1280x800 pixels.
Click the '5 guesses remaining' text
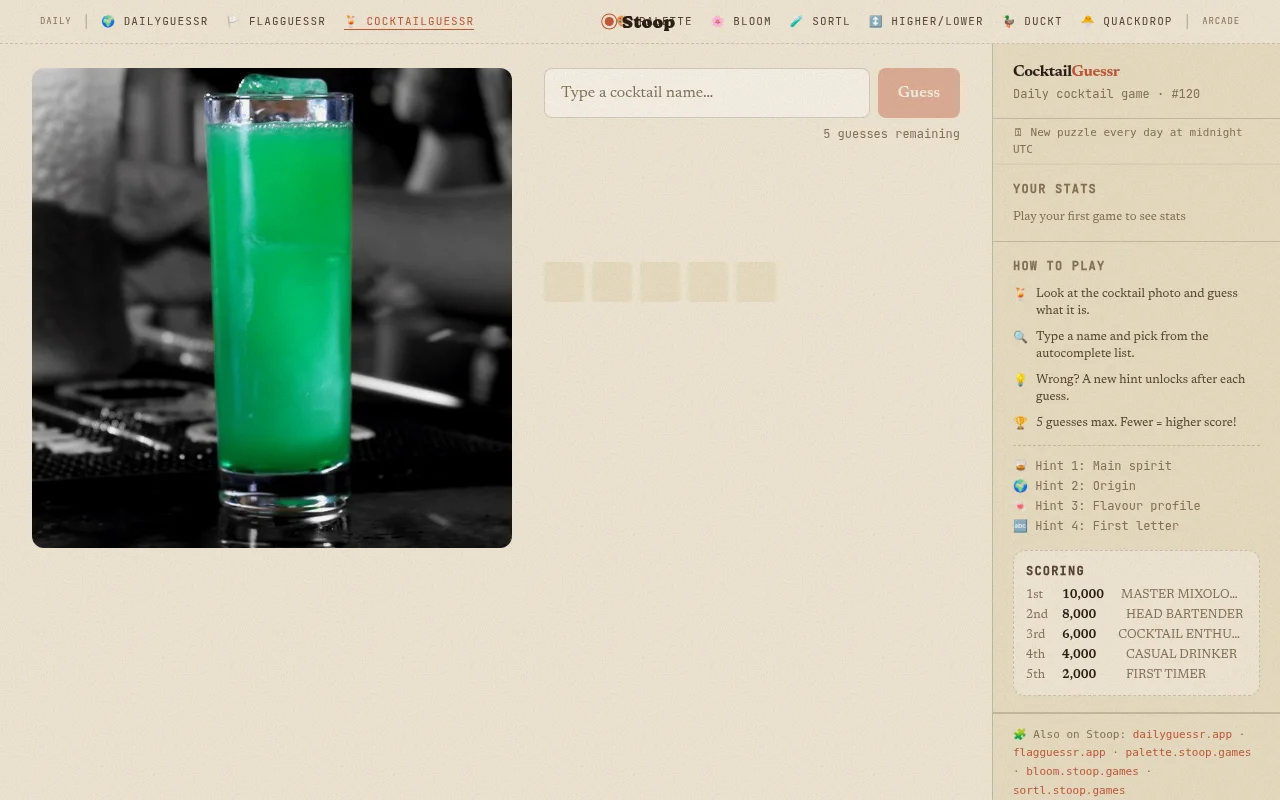[891, 134]
